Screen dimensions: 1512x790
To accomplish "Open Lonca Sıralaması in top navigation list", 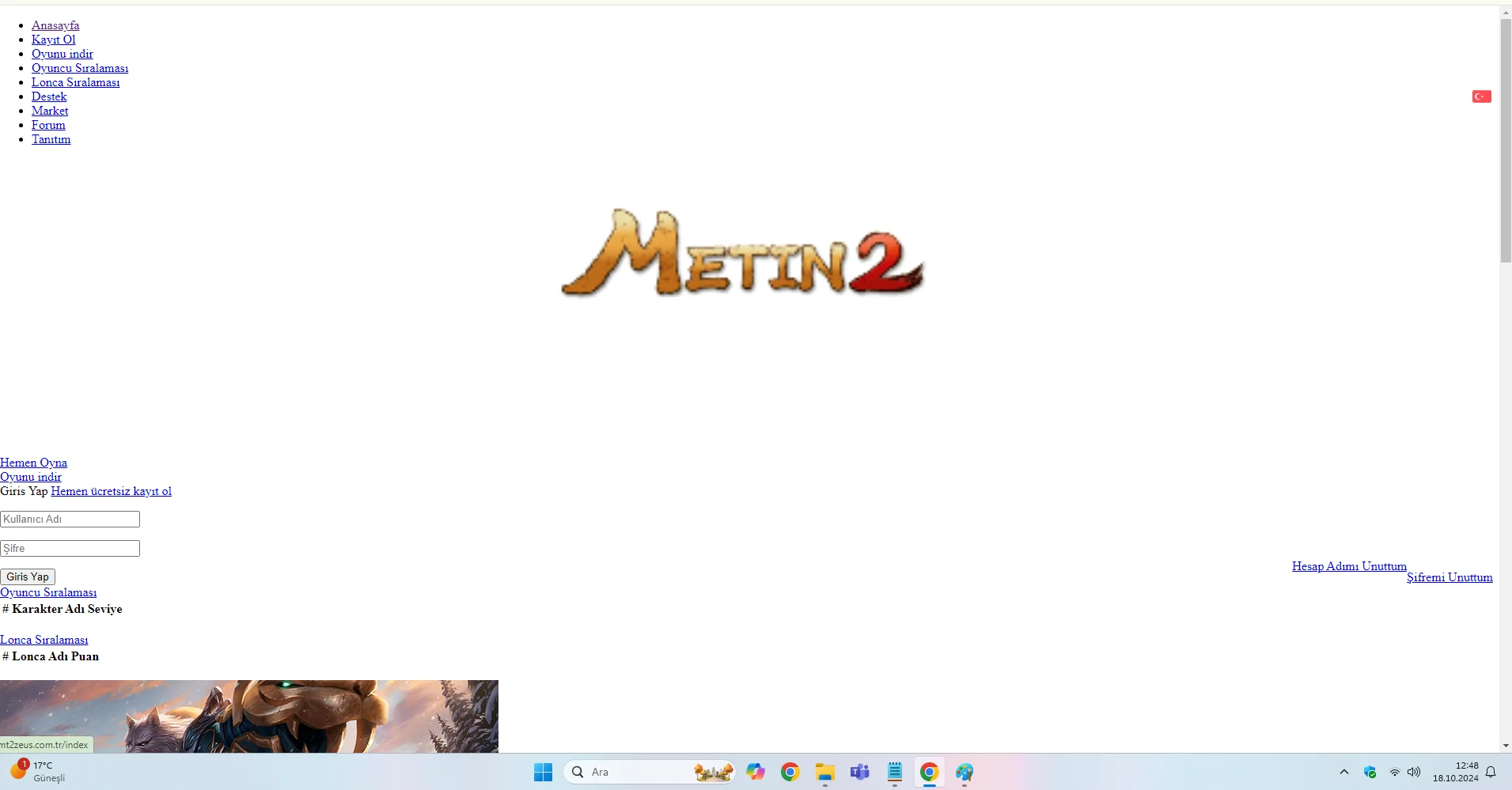I will 76,82.
